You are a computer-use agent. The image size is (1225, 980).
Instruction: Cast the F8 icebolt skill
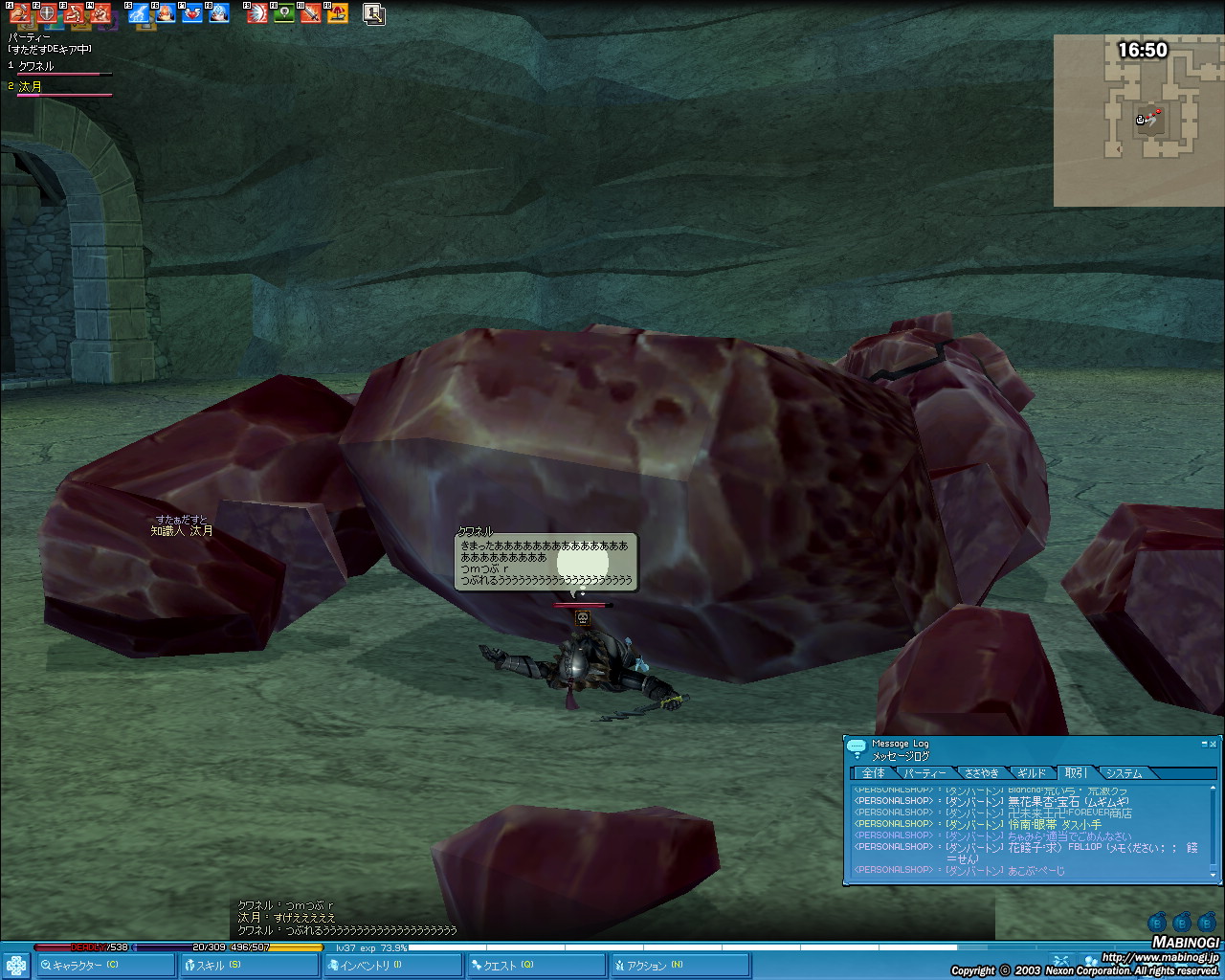219,13
